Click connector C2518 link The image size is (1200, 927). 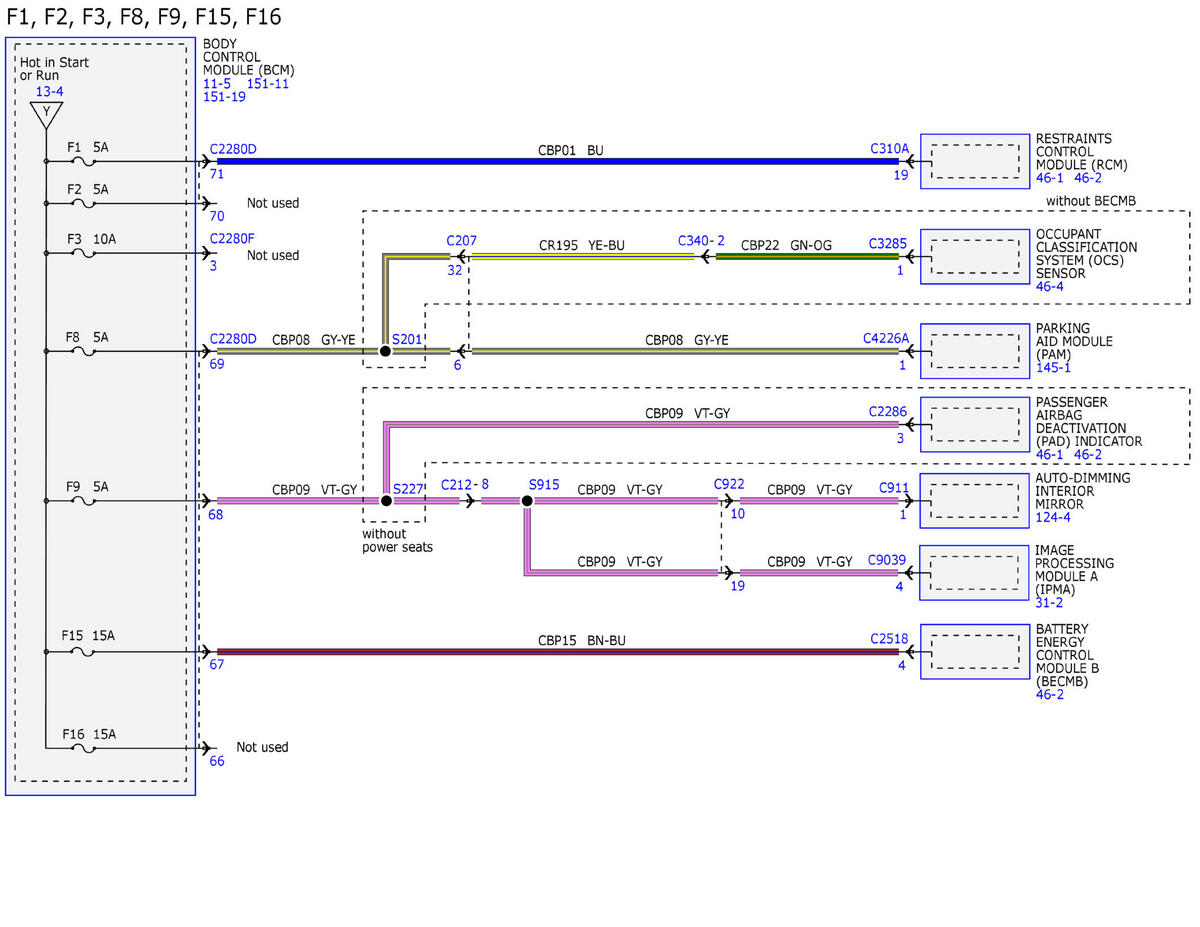(889, 637)
